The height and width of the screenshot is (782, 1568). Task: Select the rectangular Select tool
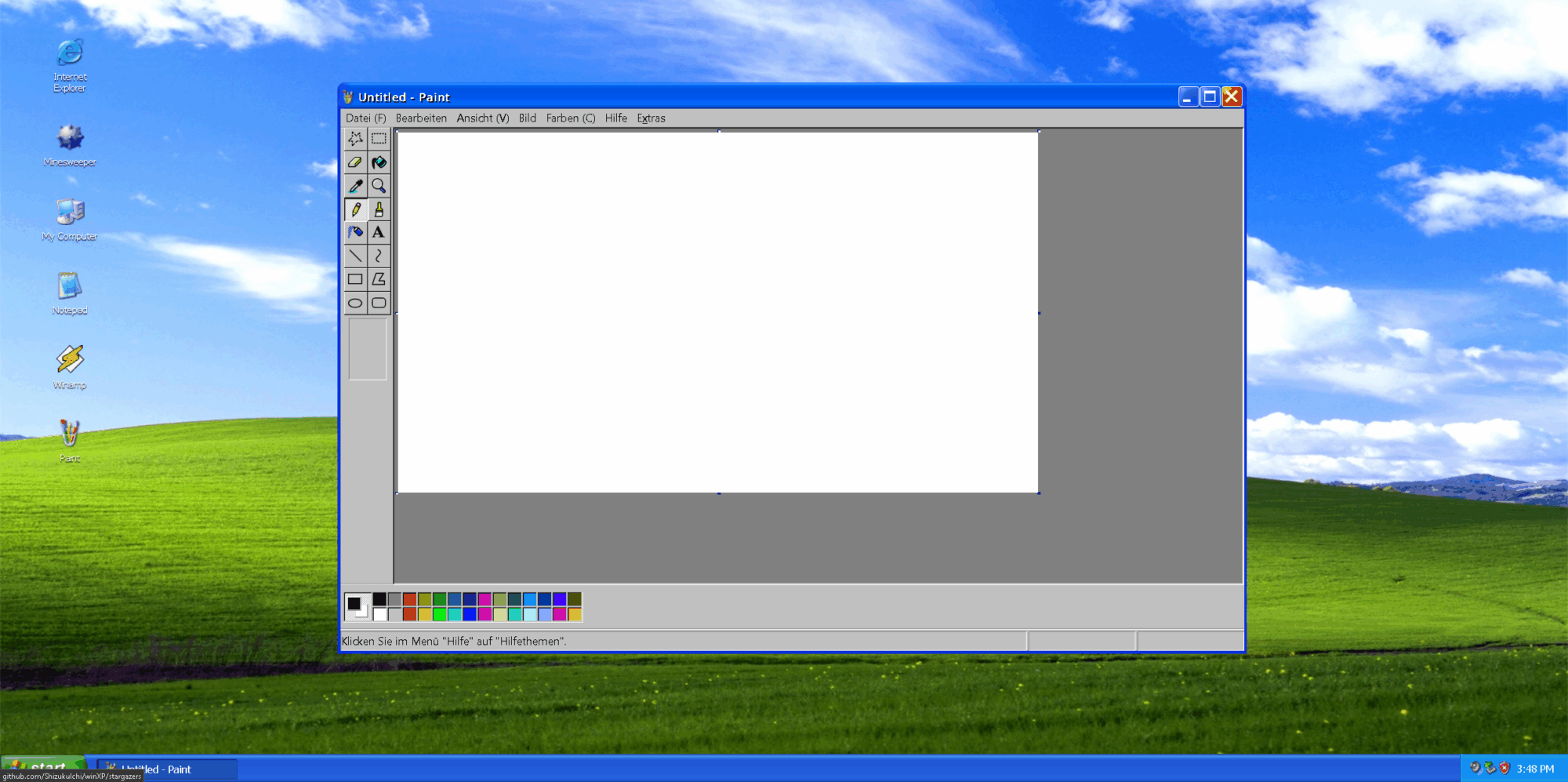[379, 139]
